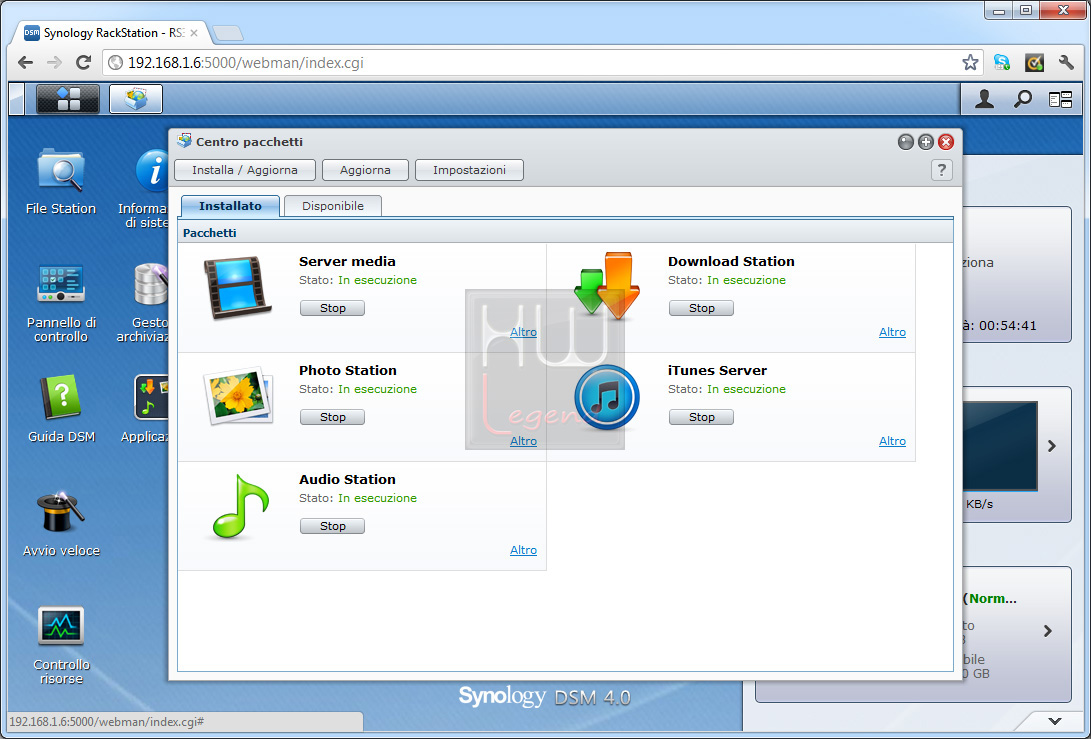Stop the Download Station package
The image size is (1091, 739).
click(x=701, y=308)
